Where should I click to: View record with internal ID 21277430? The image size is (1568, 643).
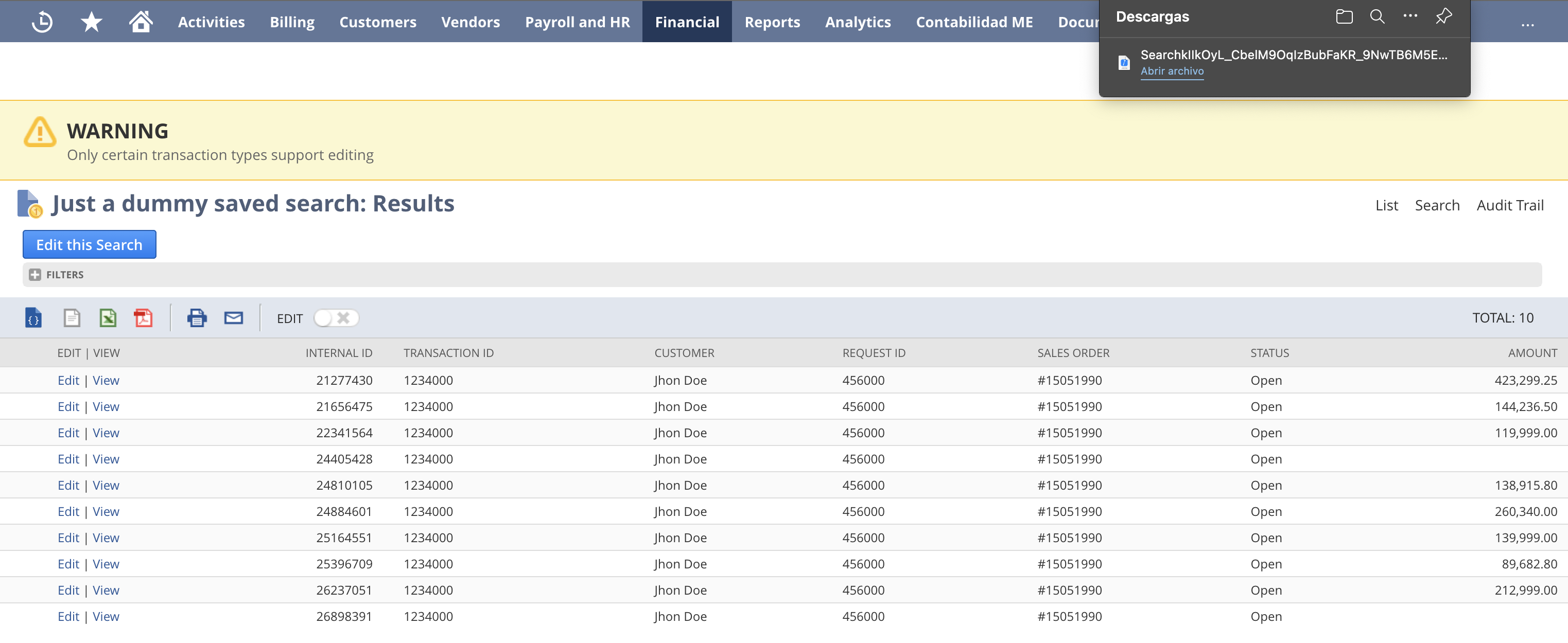point(106,380)
